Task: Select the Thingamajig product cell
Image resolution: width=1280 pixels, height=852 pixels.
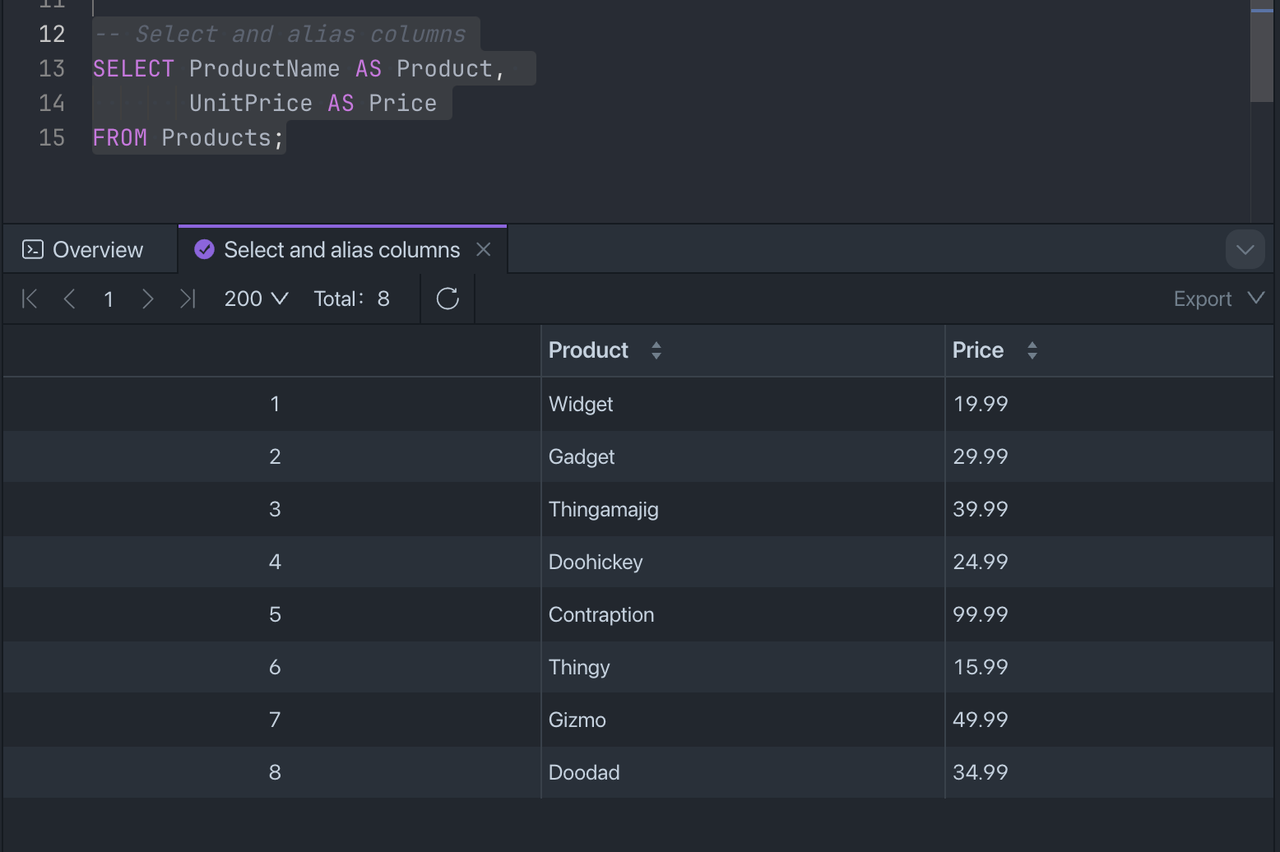Action: (x=603, y=510)
